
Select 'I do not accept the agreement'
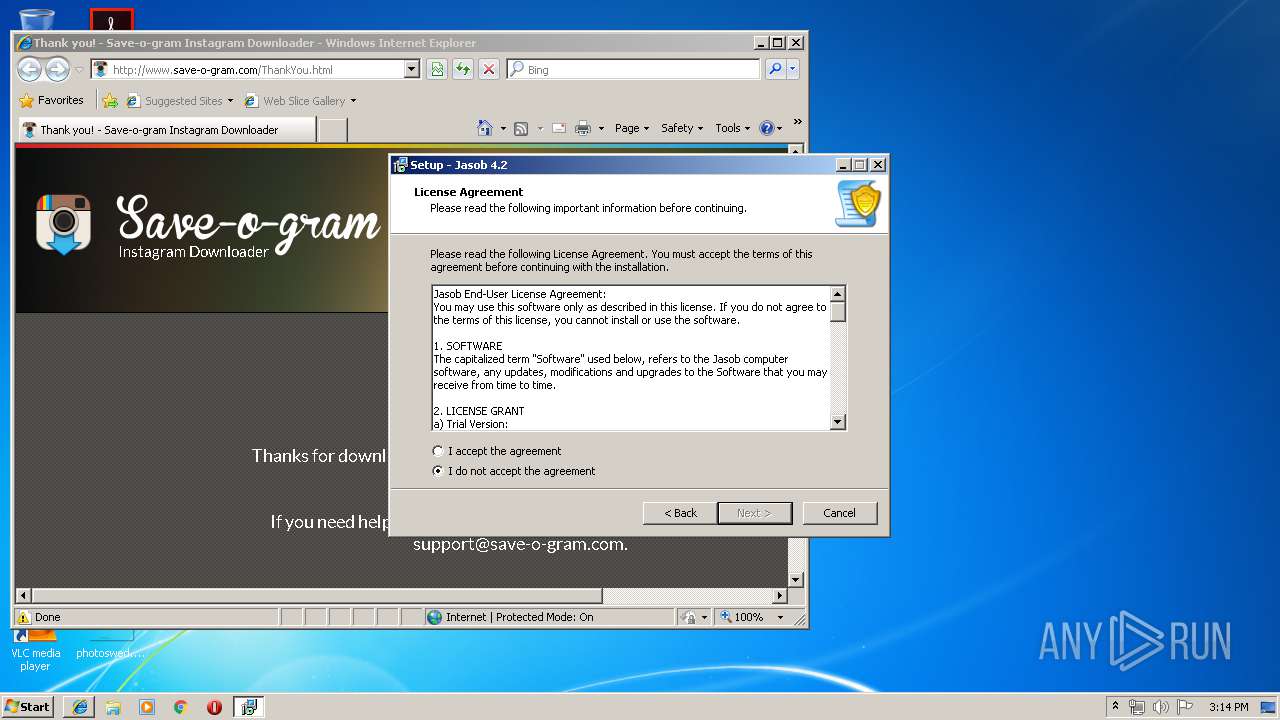coord(438,471)
